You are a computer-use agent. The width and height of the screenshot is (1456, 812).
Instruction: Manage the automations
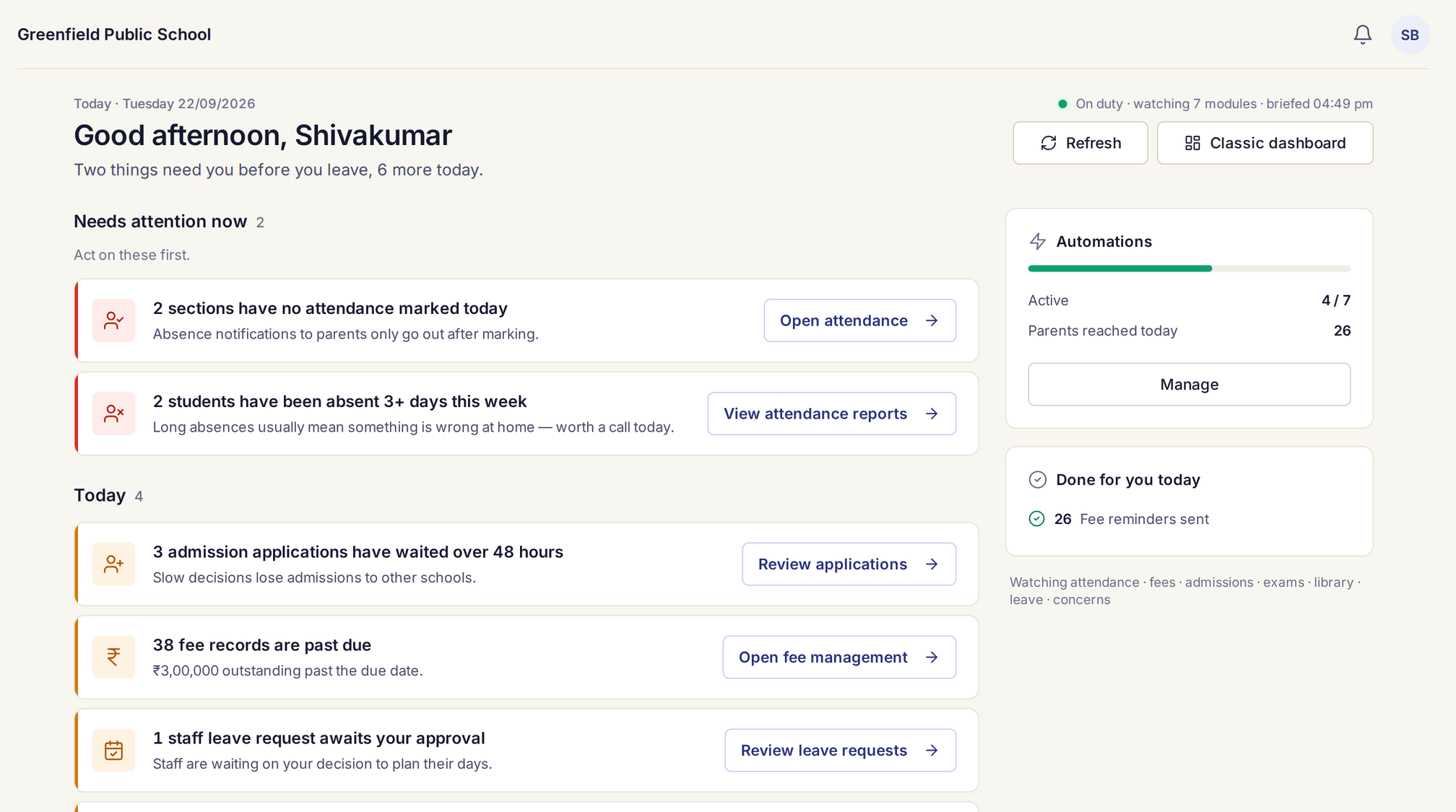pos(1189,385)
